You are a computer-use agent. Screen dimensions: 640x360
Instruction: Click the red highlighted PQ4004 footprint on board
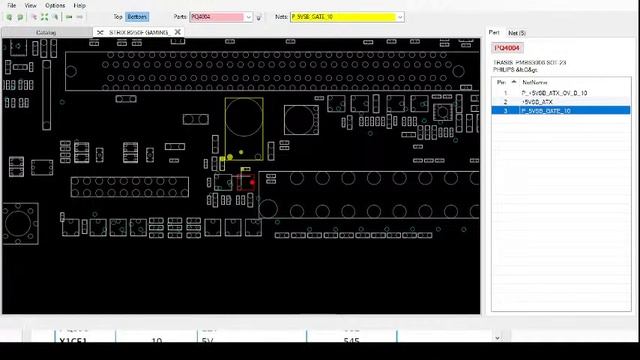coord(246,182)
